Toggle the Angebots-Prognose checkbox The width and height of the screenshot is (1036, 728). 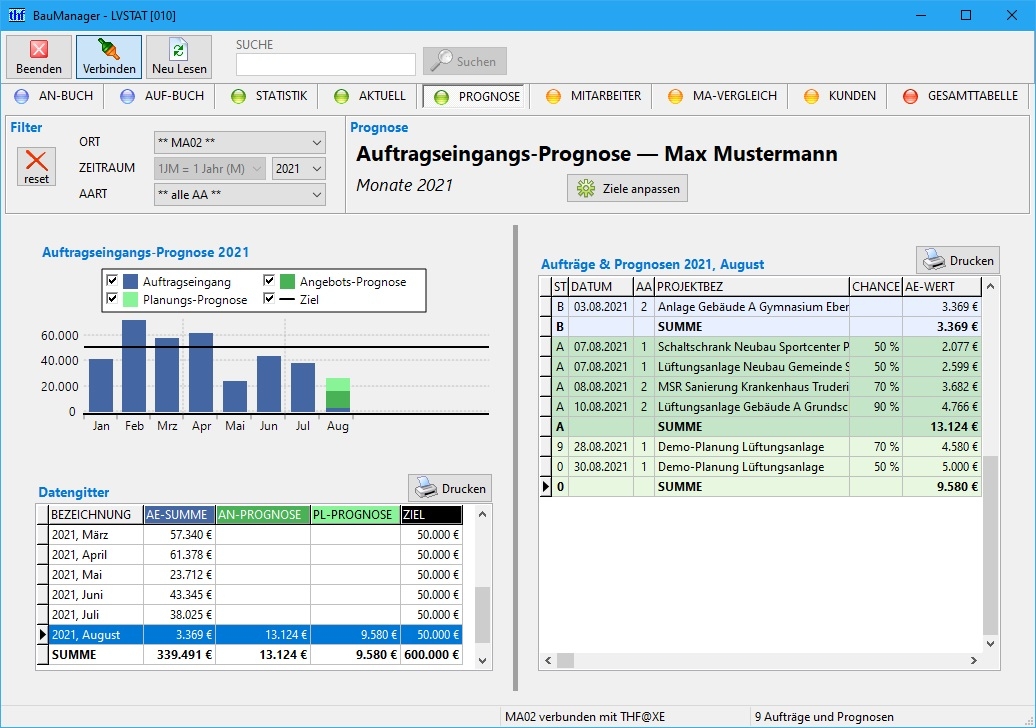(270, 282)
